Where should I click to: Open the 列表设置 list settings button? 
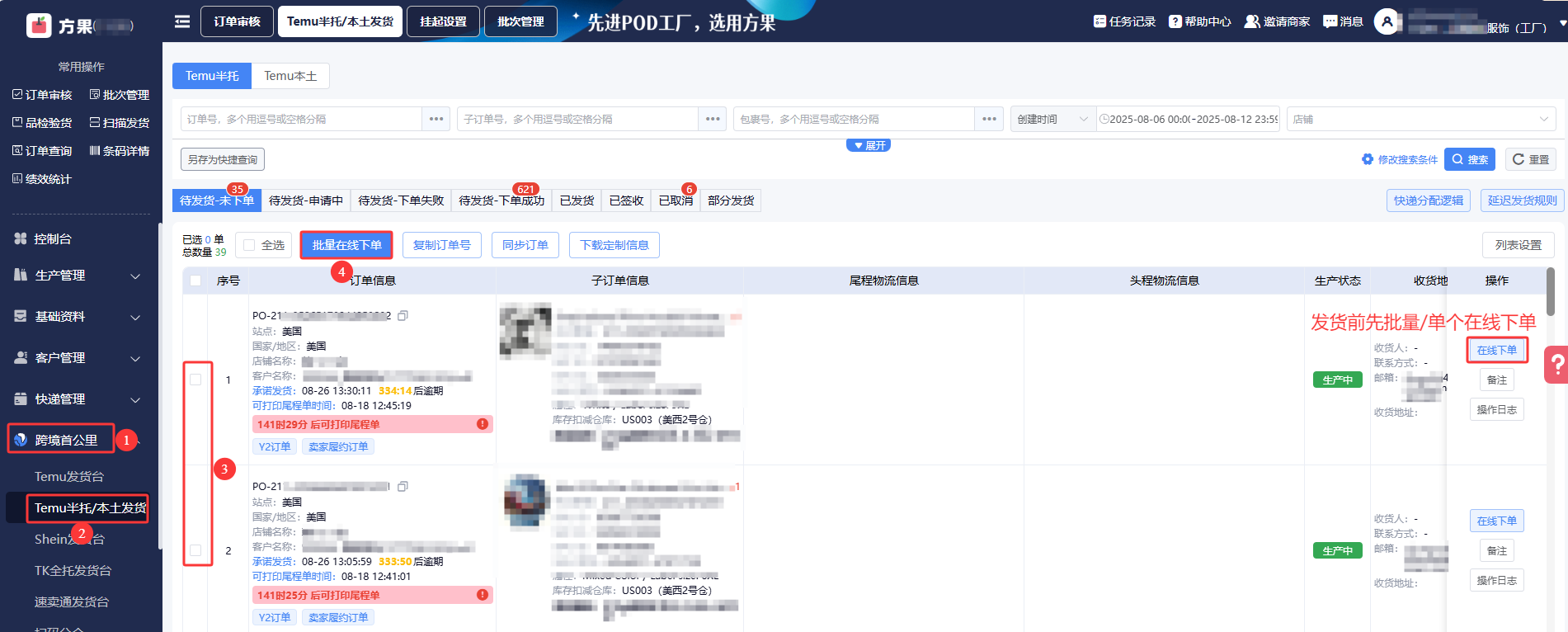(1519, 245)
